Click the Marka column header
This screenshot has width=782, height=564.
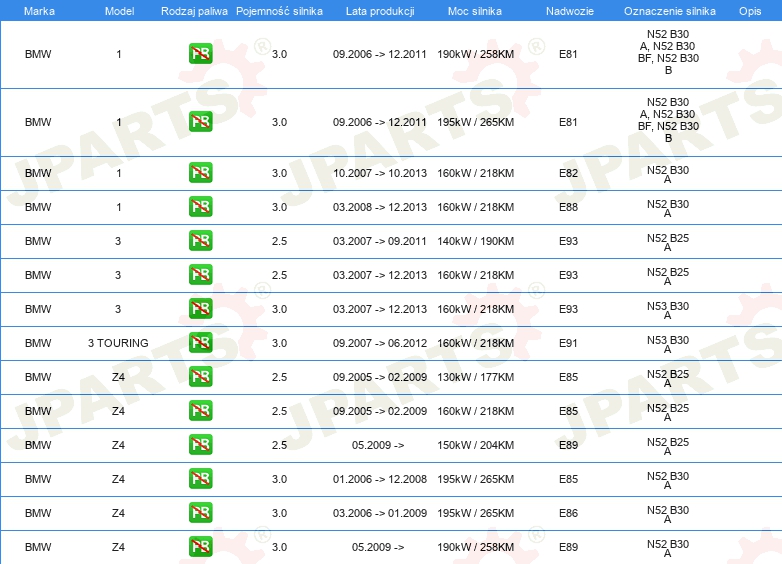[x=39, y=11]
